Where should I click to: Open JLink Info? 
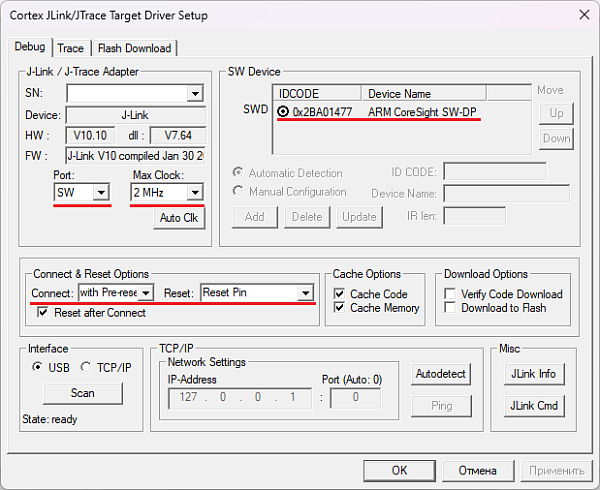click(x=532, y=373)
